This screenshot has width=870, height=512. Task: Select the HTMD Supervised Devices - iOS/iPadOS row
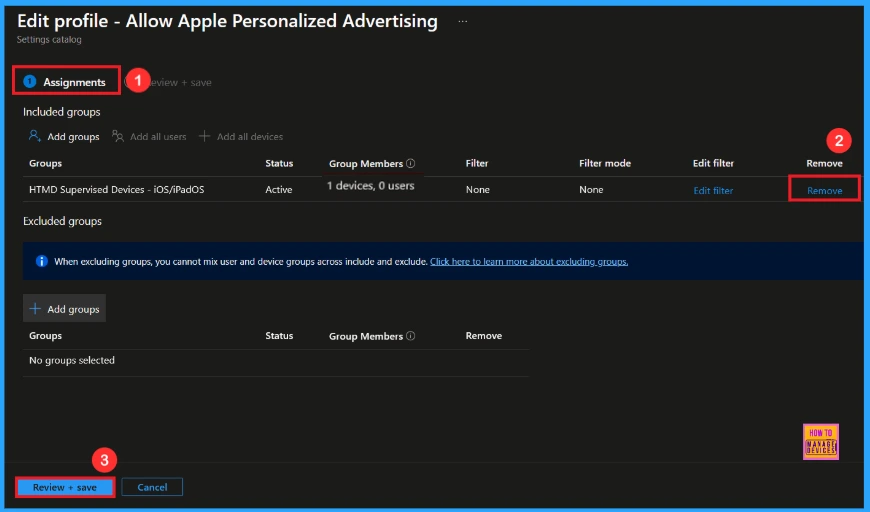443,190
